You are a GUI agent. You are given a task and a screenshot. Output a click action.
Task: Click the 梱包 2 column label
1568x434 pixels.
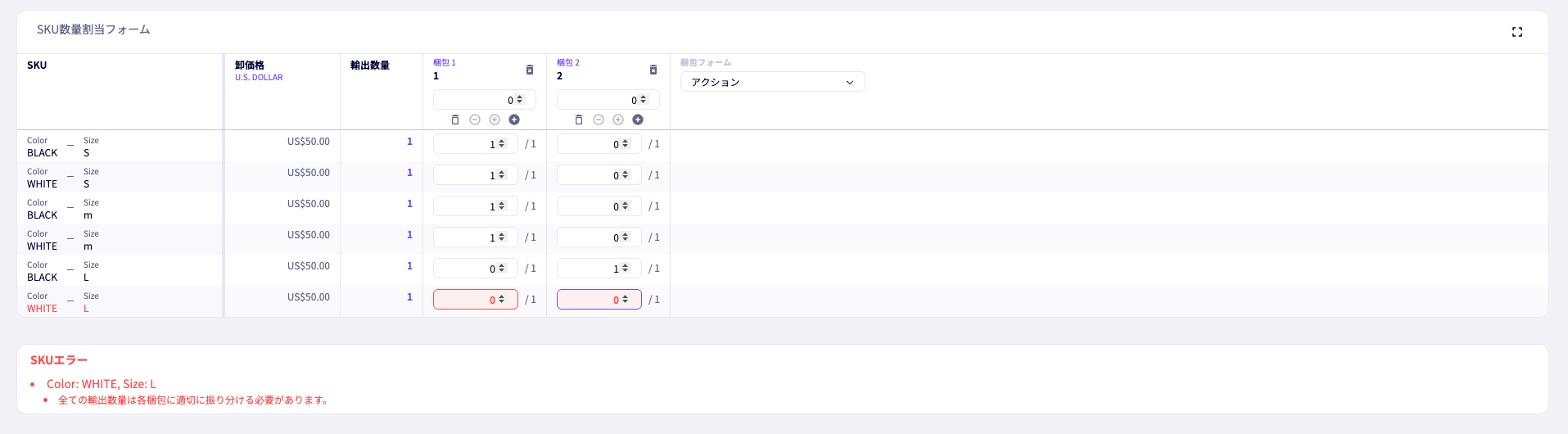(568, 62)
